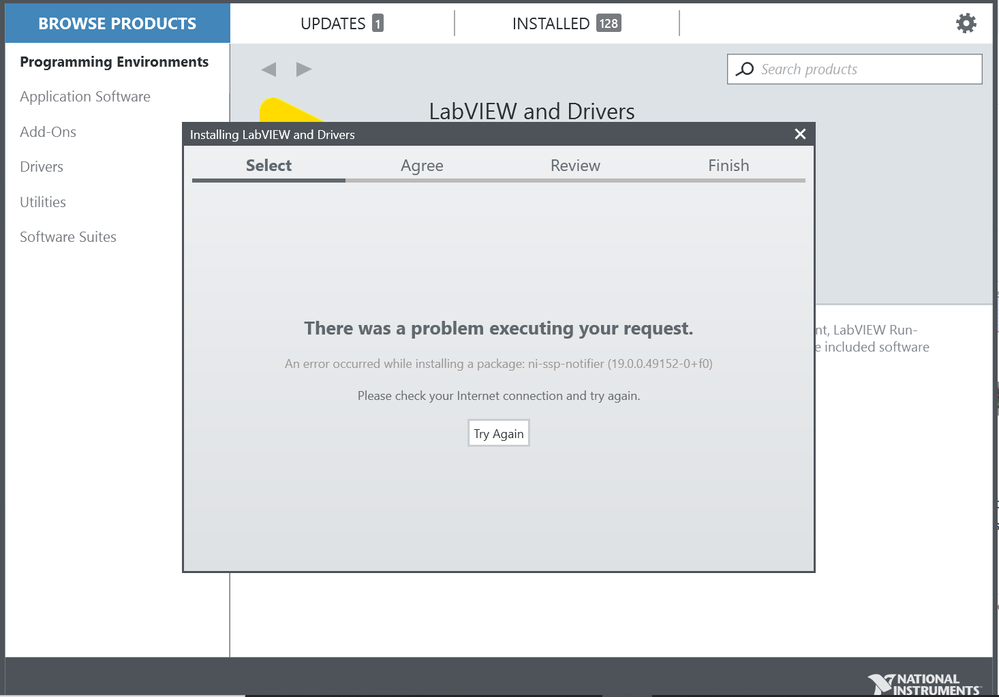The height and width of the screenshot is (697, 999).
Task: Select the Application Software category
Action: [x=85, y=97]
